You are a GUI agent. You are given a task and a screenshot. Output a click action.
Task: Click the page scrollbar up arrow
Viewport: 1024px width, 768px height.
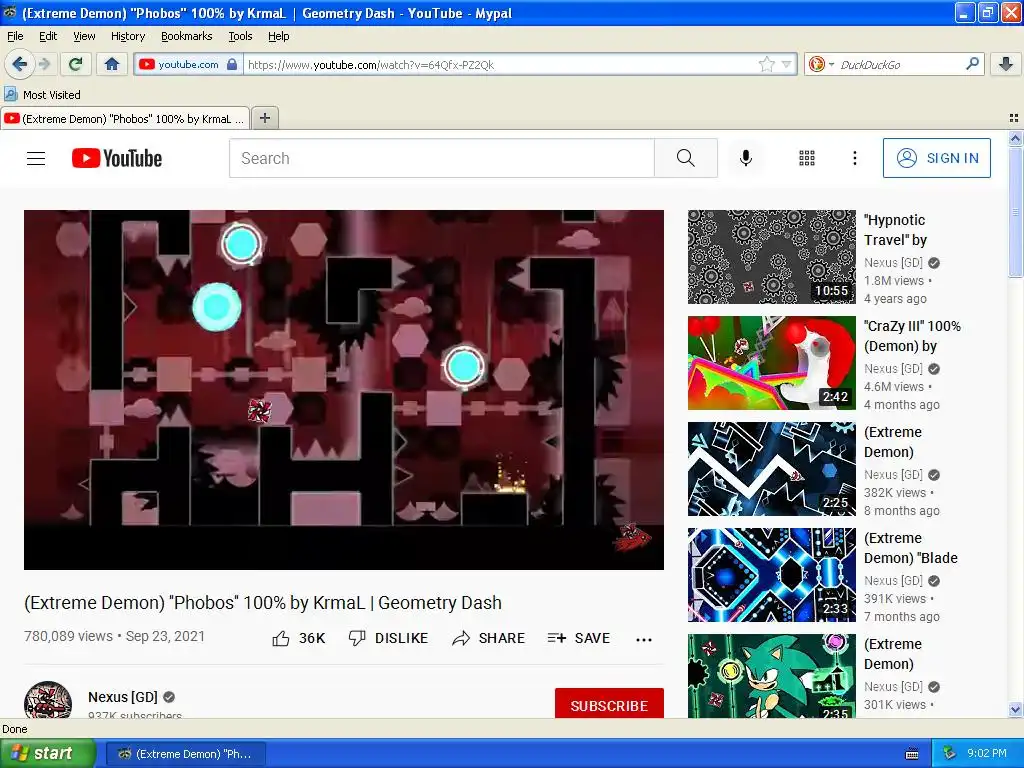1015,138
